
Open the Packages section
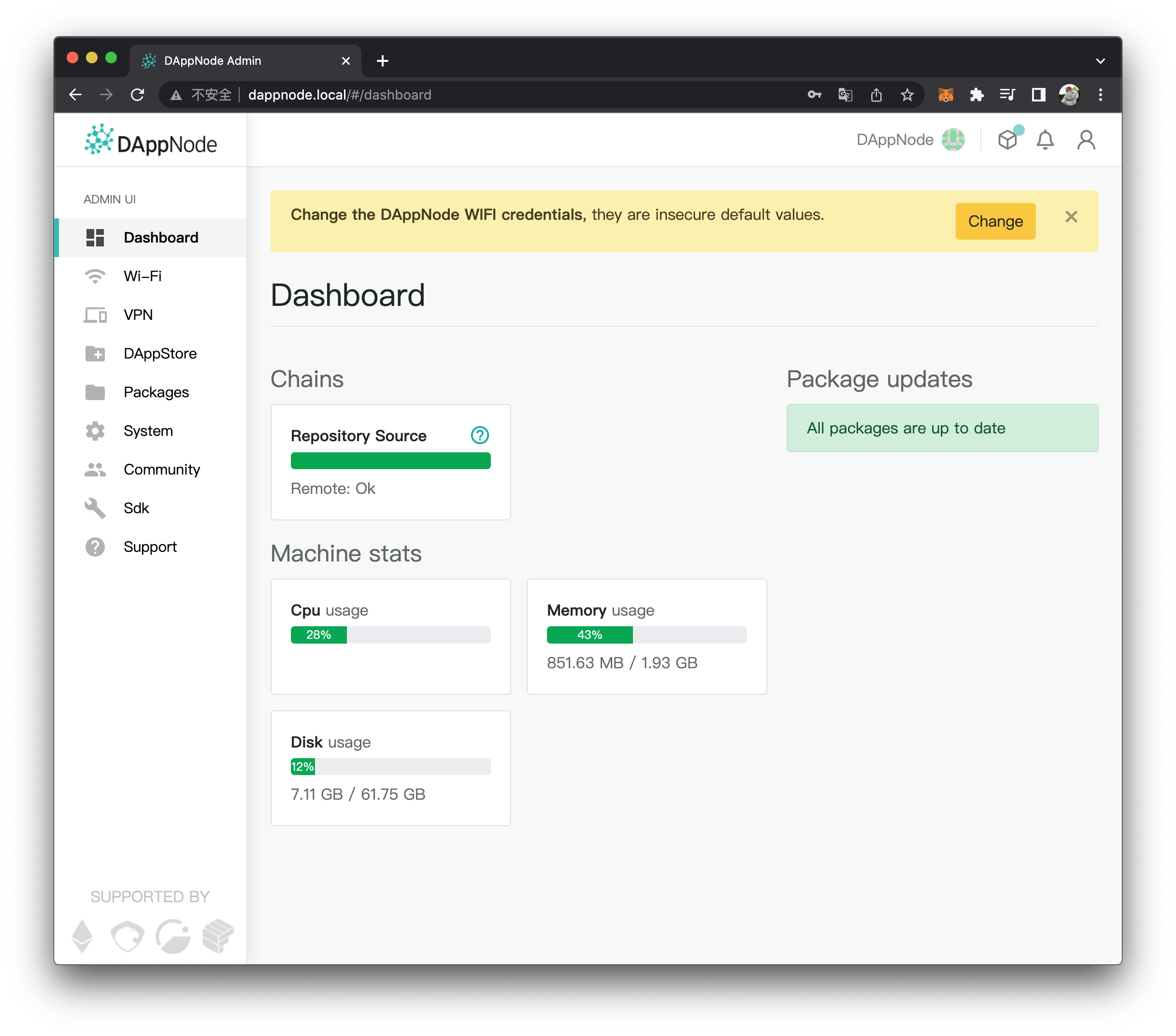coord(156,391)
